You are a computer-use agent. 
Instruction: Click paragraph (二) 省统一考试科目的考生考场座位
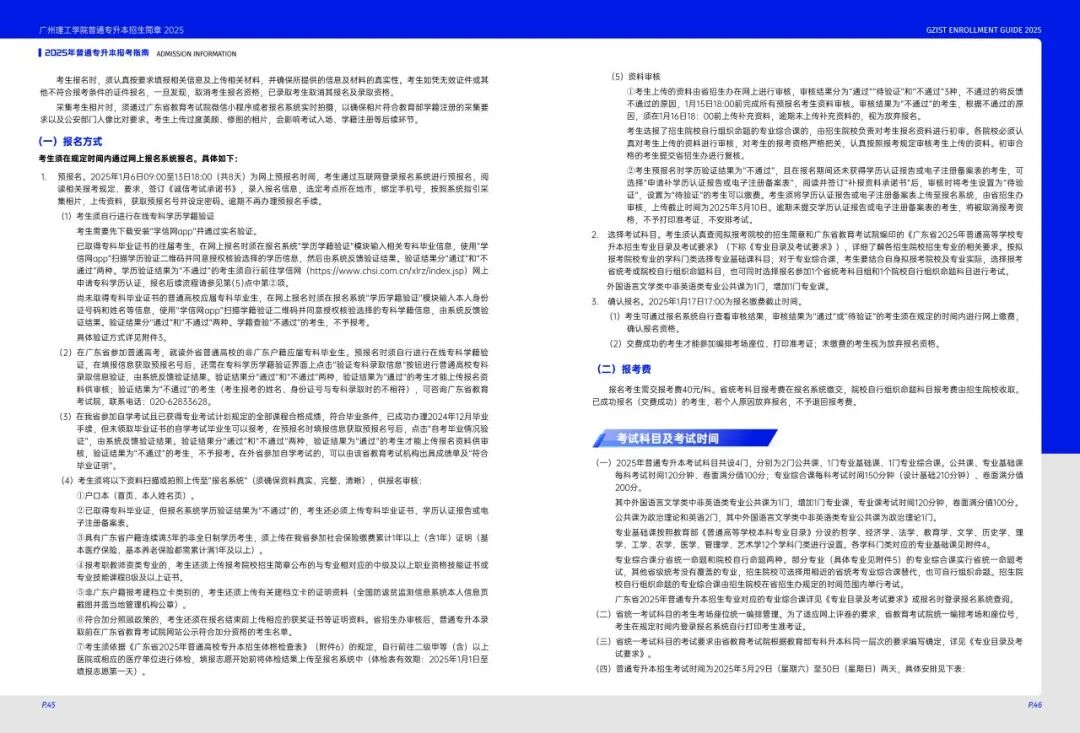point(810,620)
